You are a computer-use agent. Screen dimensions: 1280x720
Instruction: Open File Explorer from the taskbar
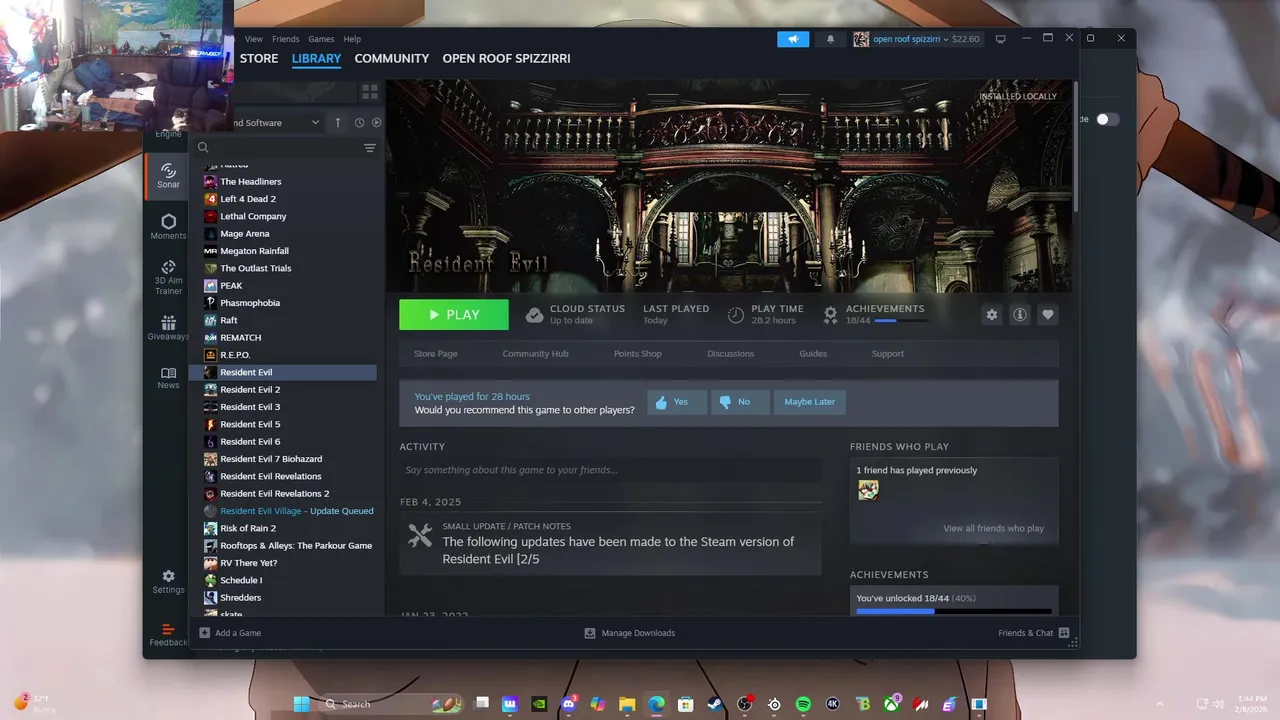627,704
